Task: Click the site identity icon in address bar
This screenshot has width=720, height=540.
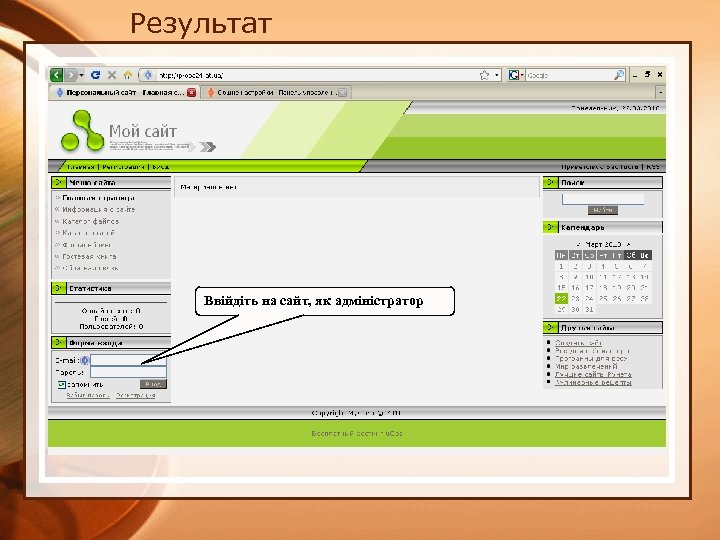Action: (148, 75)
